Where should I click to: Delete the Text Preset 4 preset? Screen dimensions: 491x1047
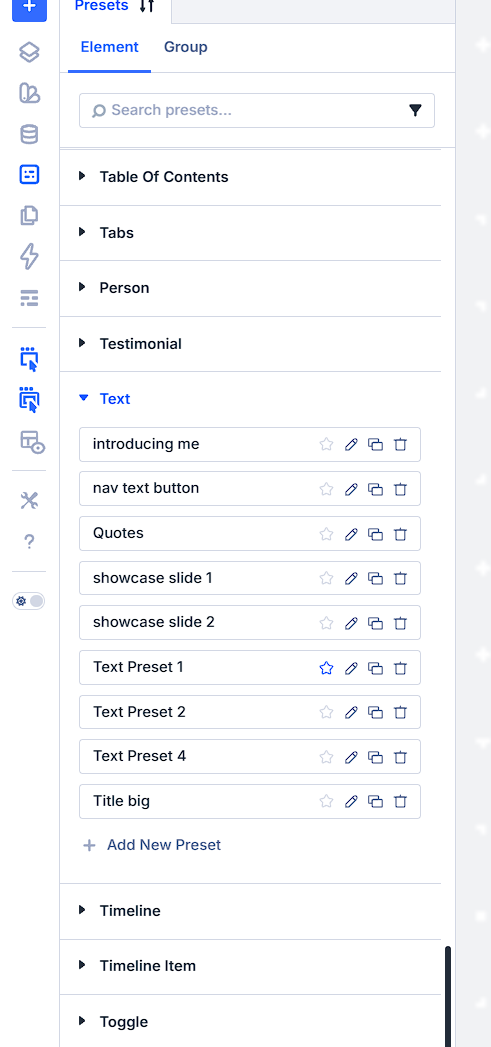pos(400,757)
